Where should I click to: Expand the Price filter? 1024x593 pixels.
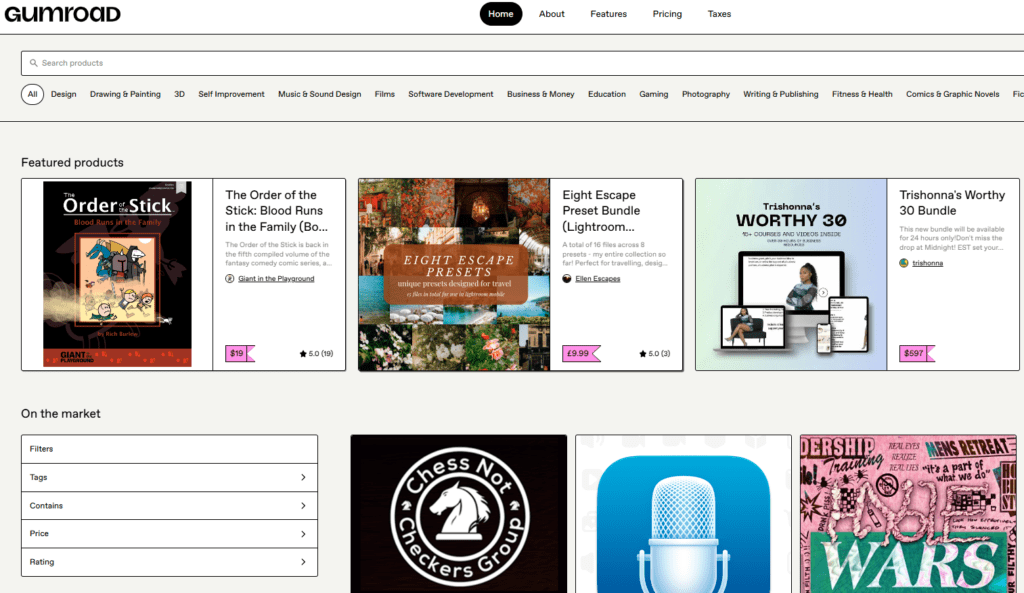(x=169, y=534)
